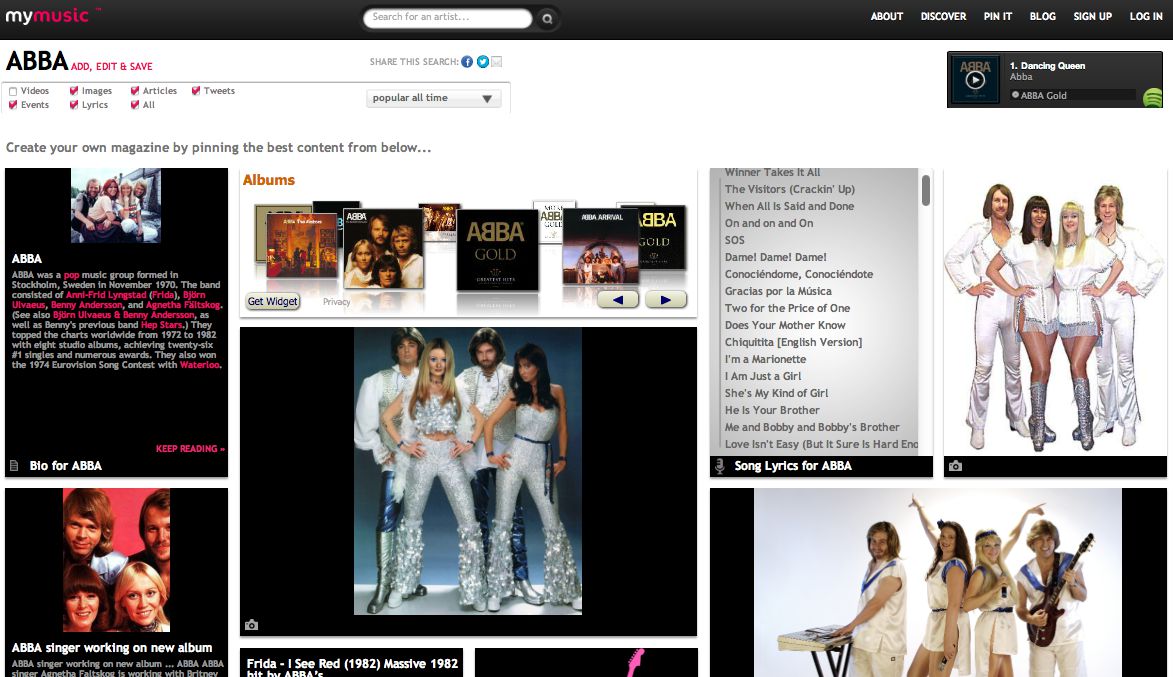Click the Hep Stars link in bio
Viewport: 1173px width, 677px height.
coord(162,325)
